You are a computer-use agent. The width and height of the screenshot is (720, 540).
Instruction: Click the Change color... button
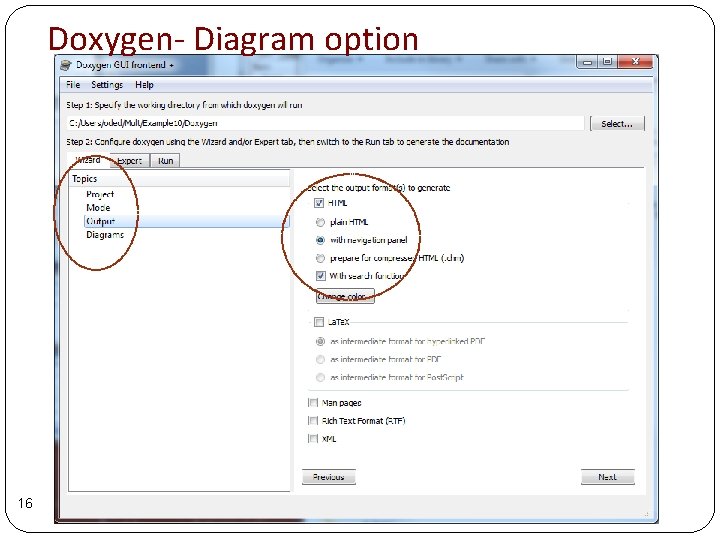[x=345, y=296]
